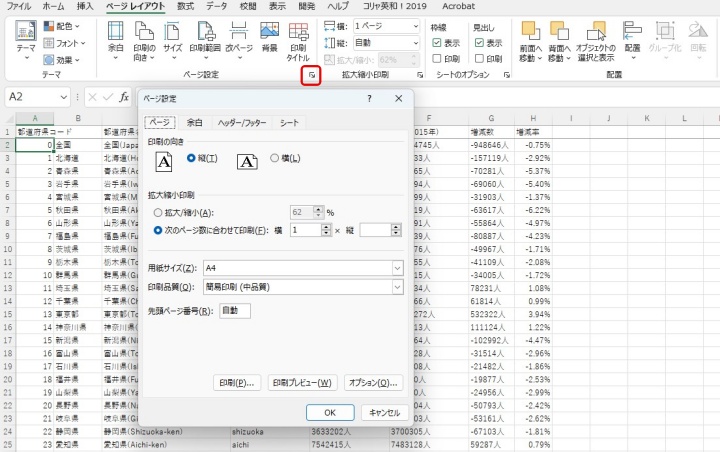Click the 背景 background image icon
The width and height of the screenshot is (720, 452).
click(x=270, y=37)
